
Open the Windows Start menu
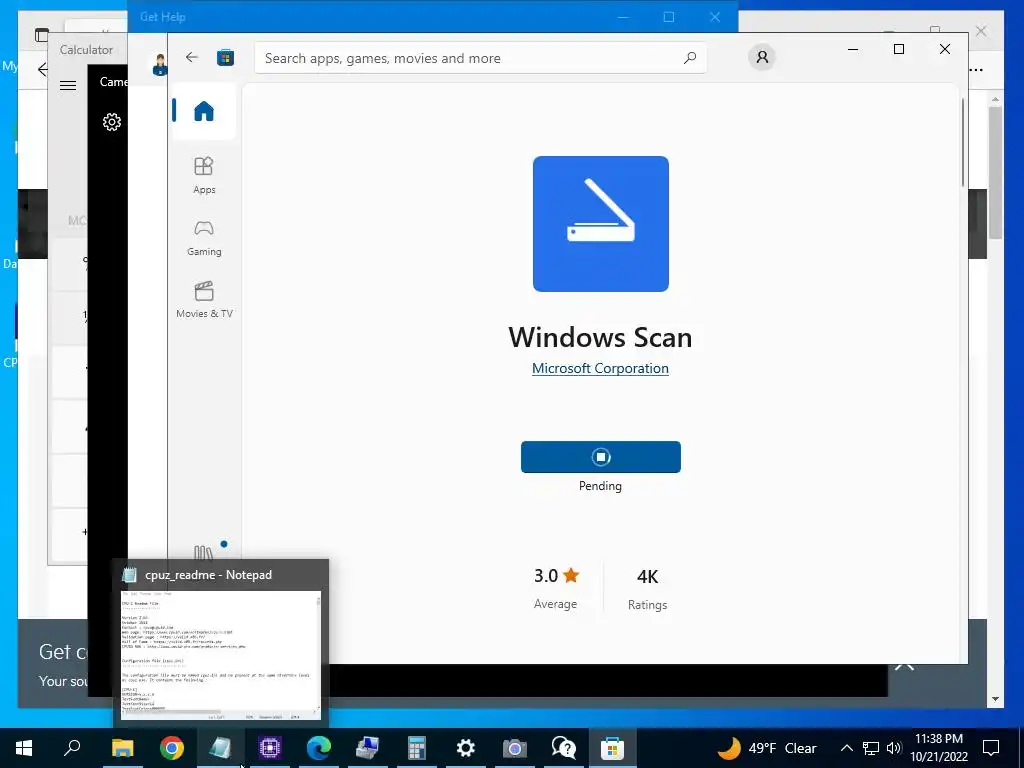coord(24,748)
